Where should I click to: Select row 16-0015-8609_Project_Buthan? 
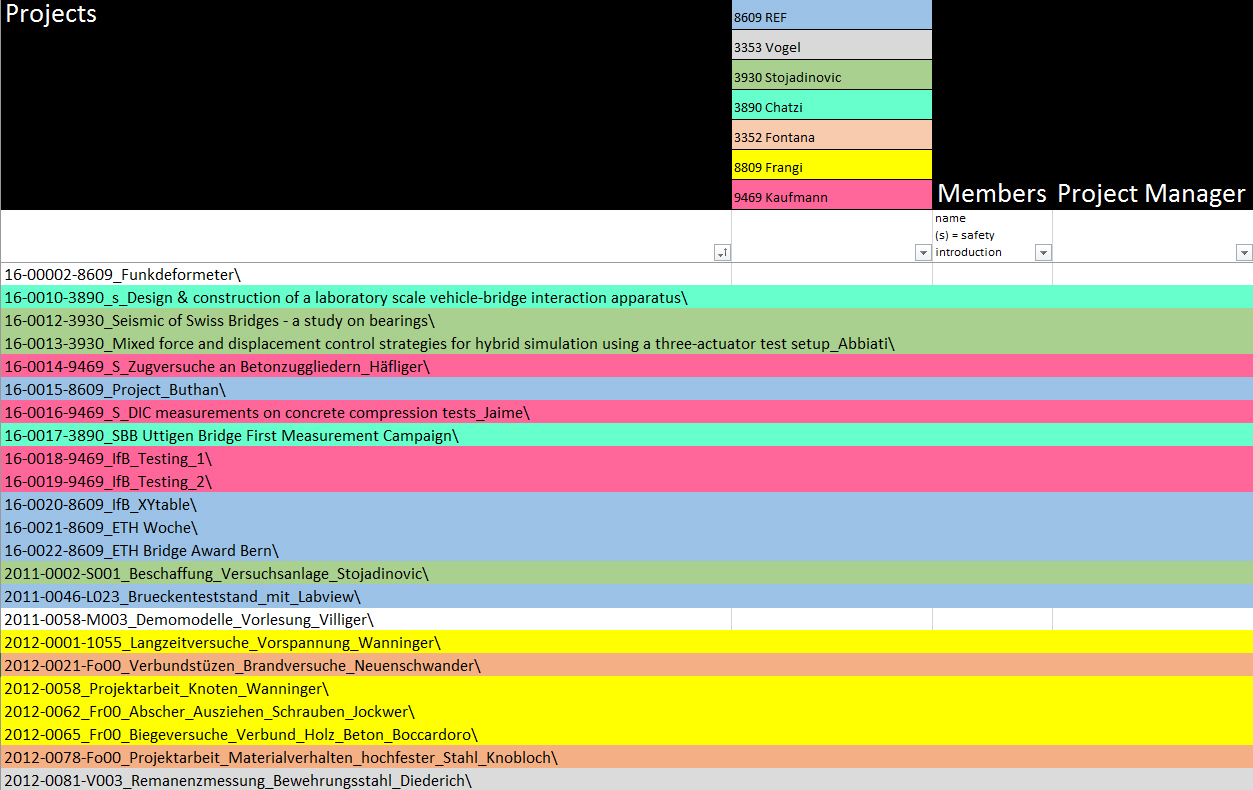click(626, 389)
